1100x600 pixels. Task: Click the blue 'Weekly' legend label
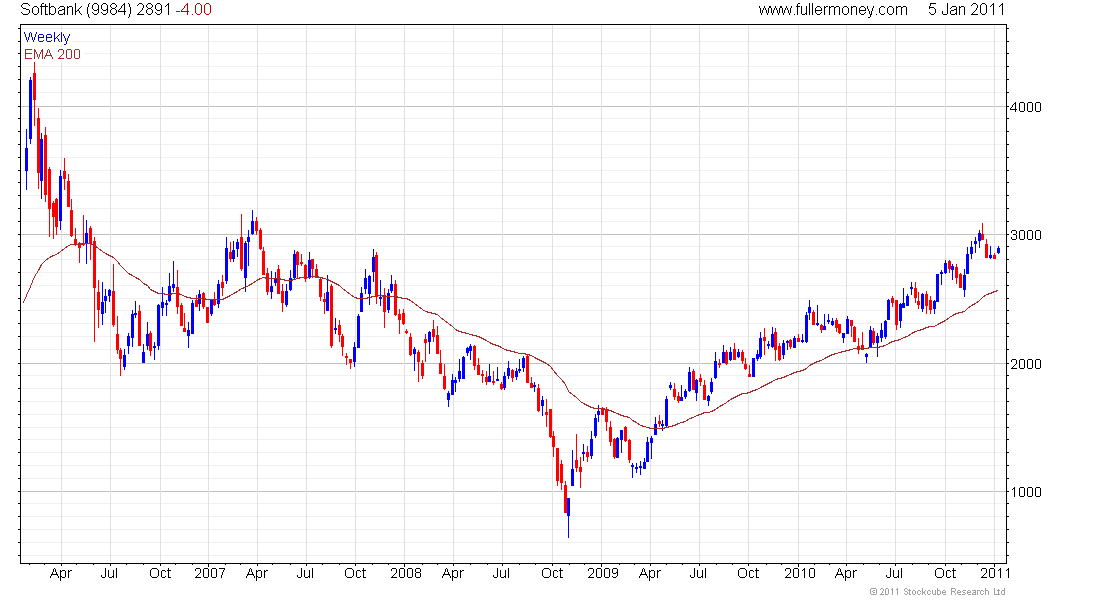click(x=47, y=37)
